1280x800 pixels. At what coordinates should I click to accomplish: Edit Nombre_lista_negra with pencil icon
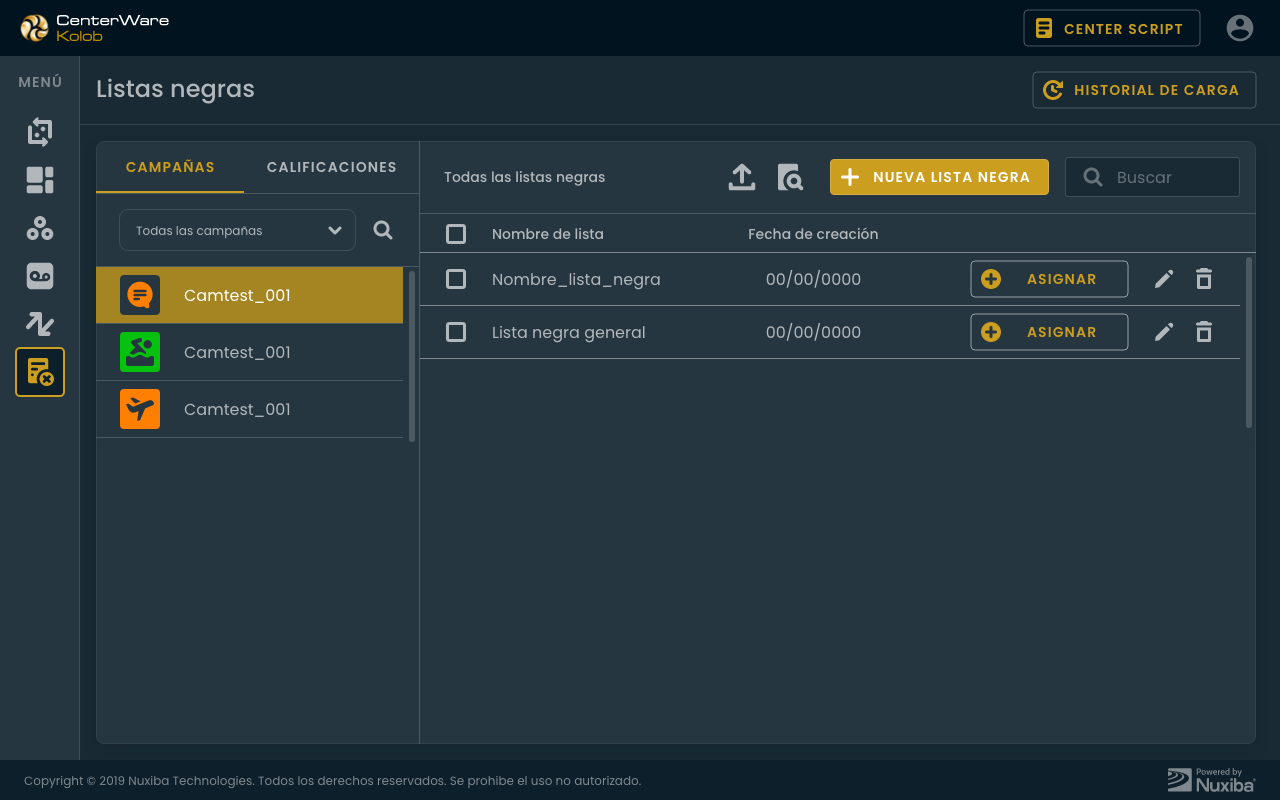[1164, 279]
